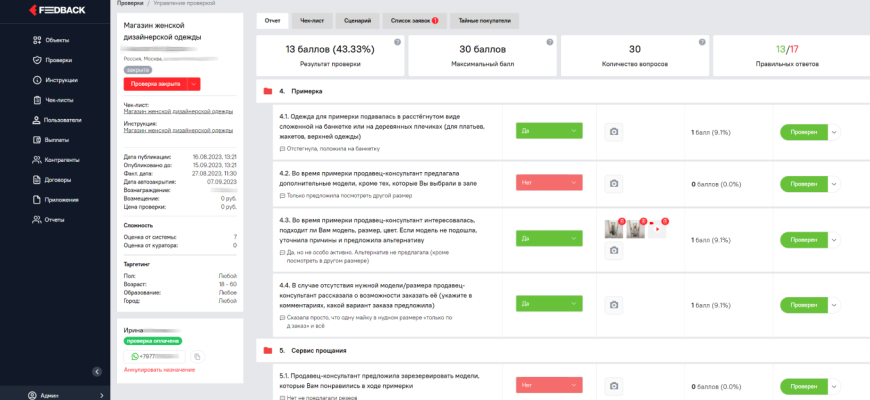Click camera icon for question 4.1
Viewport: 870px width, 400px height.
coord(614,131)
